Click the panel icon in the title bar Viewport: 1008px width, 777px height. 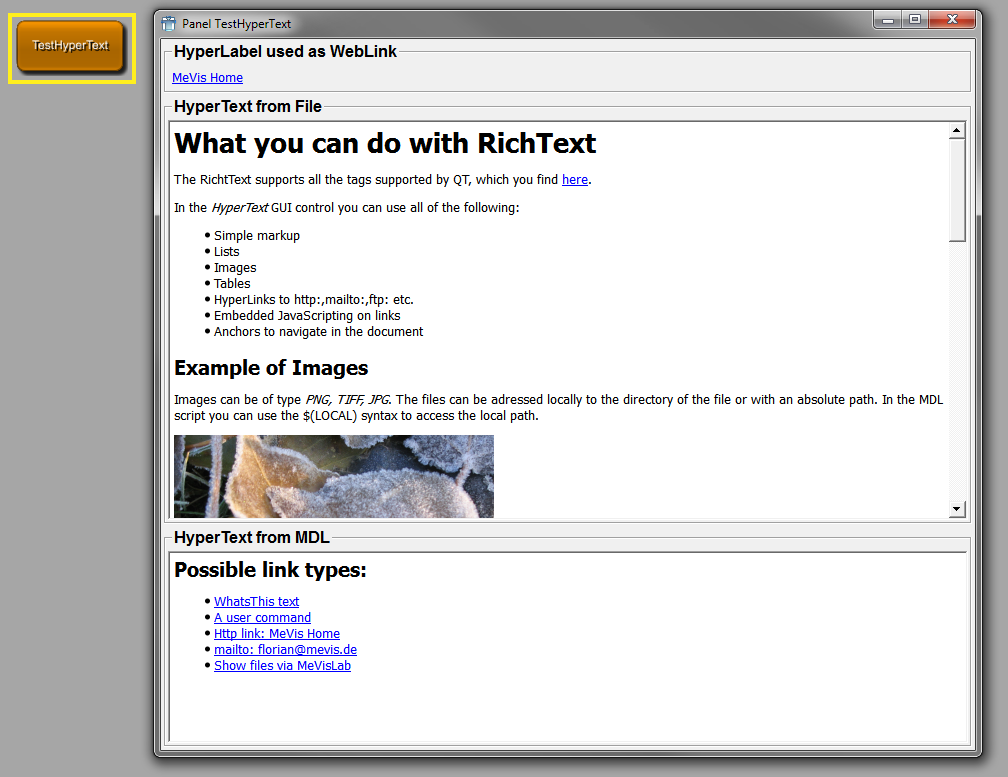(x=168, y=23)
